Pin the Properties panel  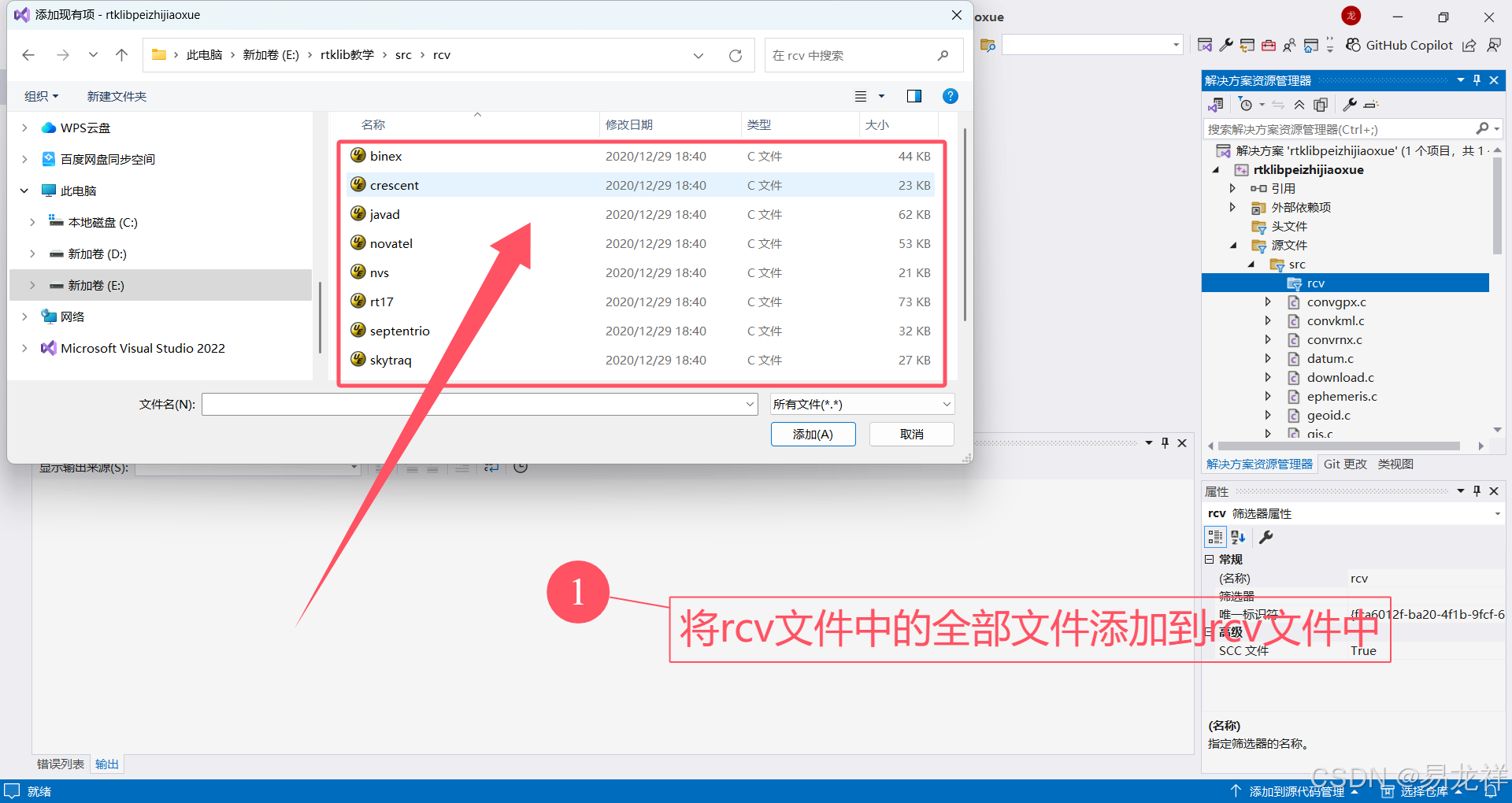coord(1476,490)
